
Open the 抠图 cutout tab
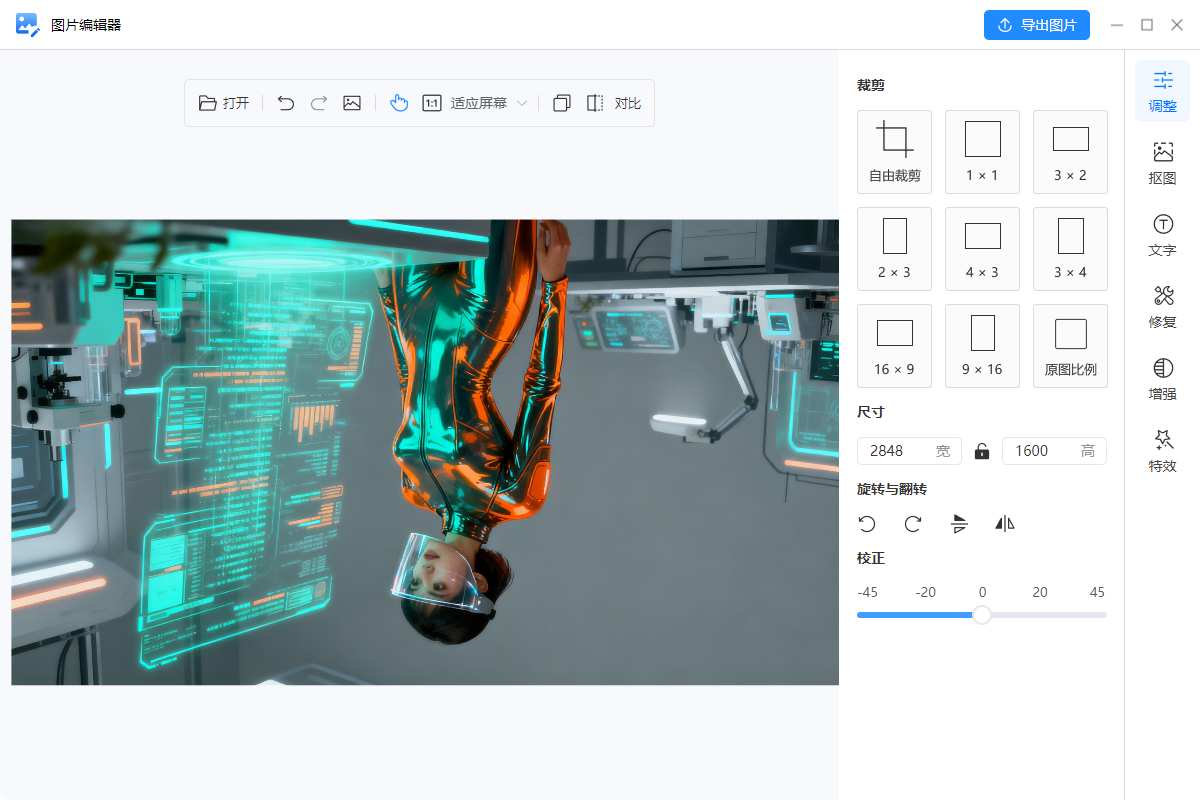click(x=1162, y=163)
